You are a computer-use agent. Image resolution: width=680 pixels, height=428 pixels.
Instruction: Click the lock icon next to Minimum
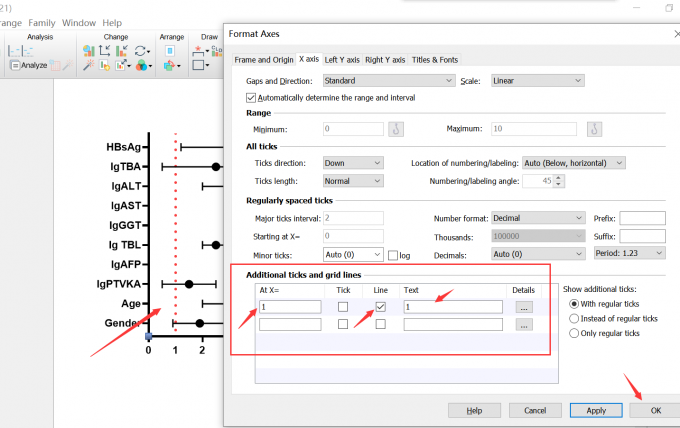pyautogui.click(x=396, y=129)
